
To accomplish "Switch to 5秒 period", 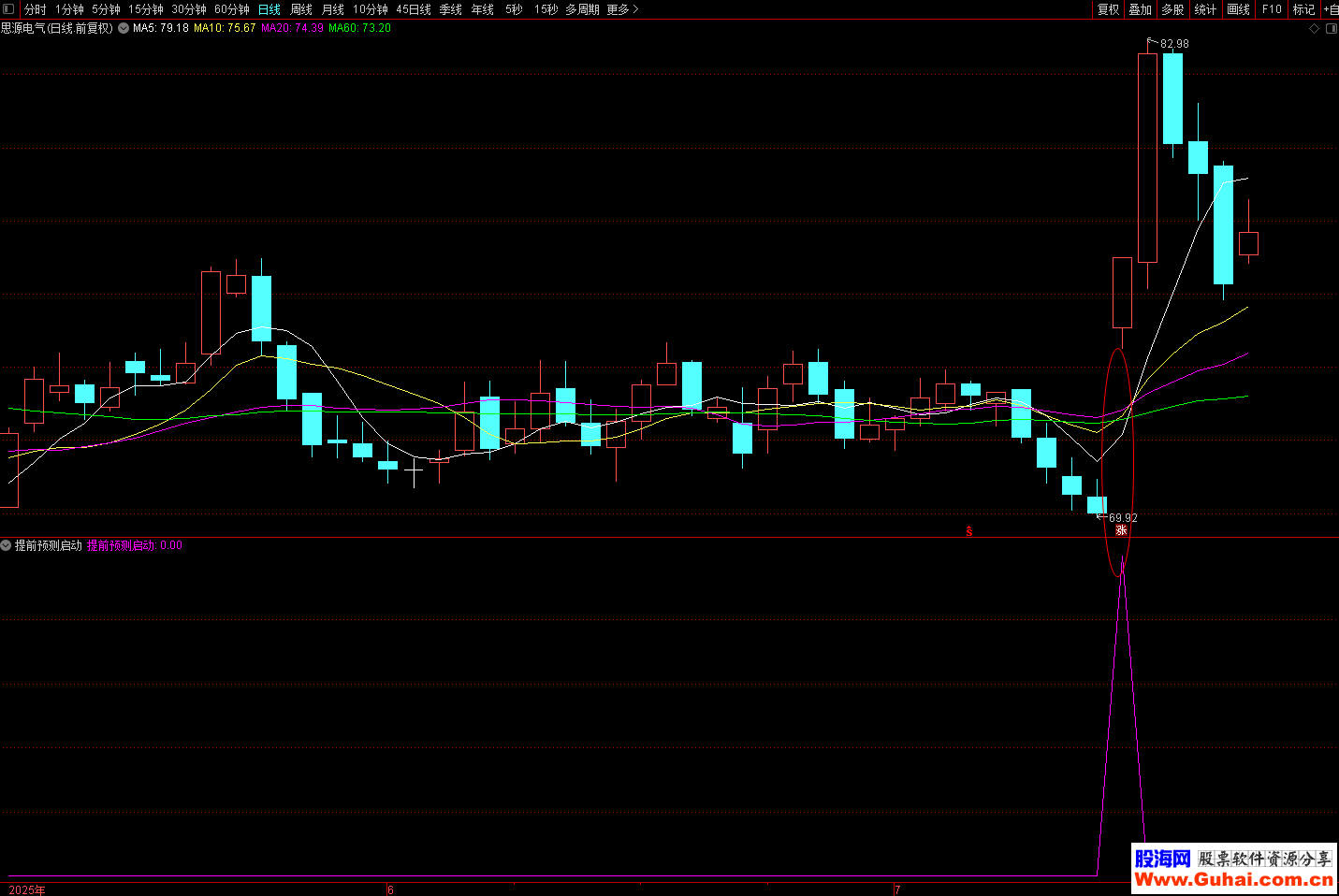I will (x=514, y=9).
